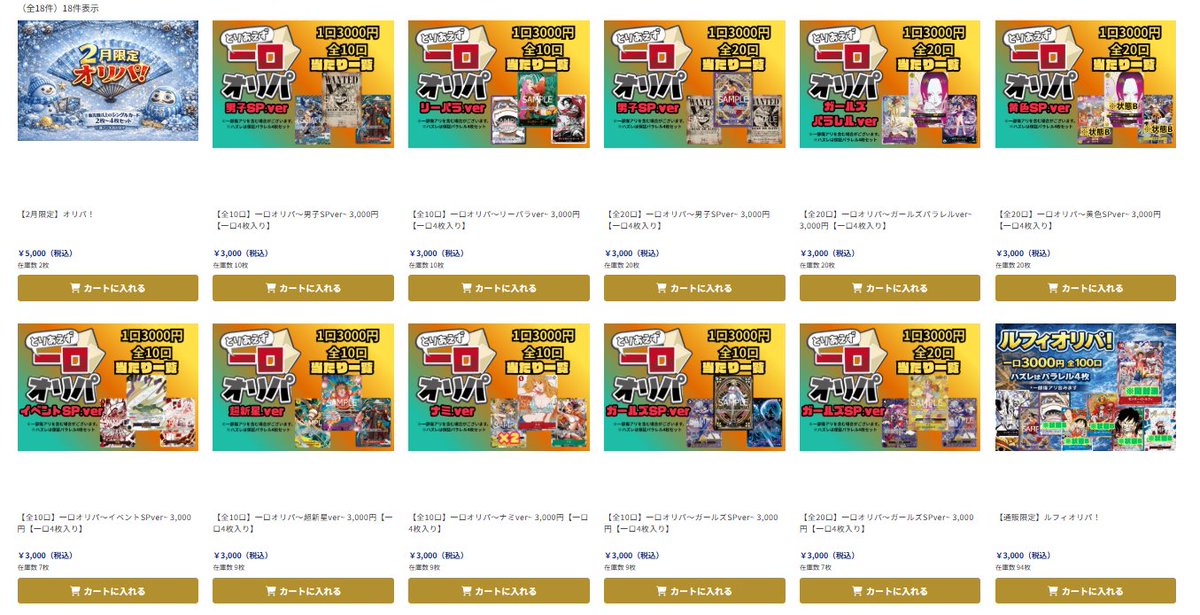Add 全10口 ガールズSPver to cart
The image size is (1200, 615).
coord(694,591)
